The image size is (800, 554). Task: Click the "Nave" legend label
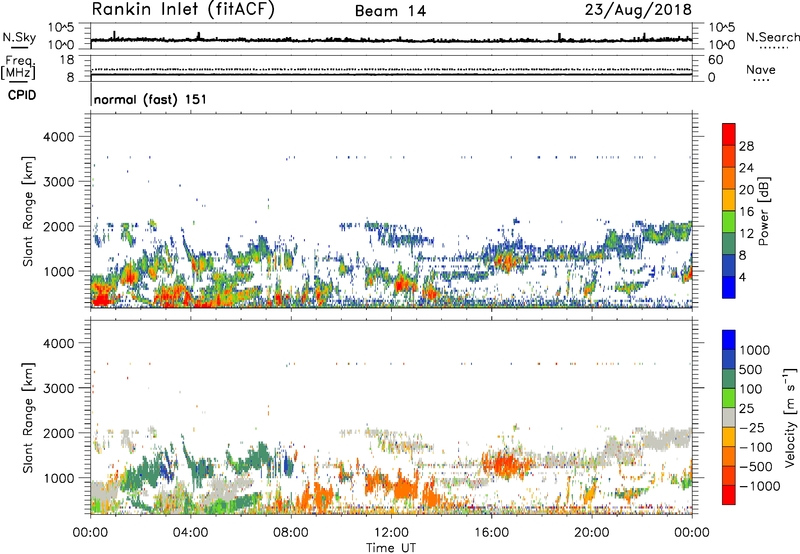coord(761,70)
